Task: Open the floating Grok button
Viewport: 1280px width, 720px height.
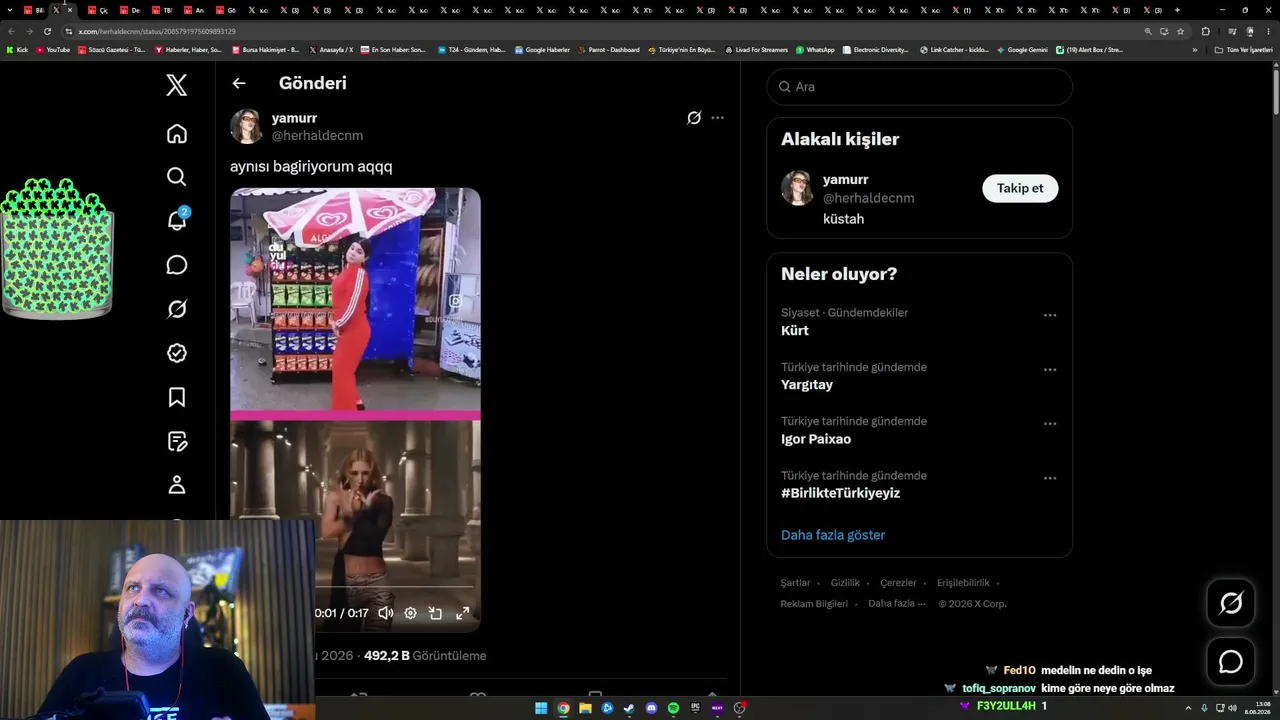Action: [x=1231, y=603]
